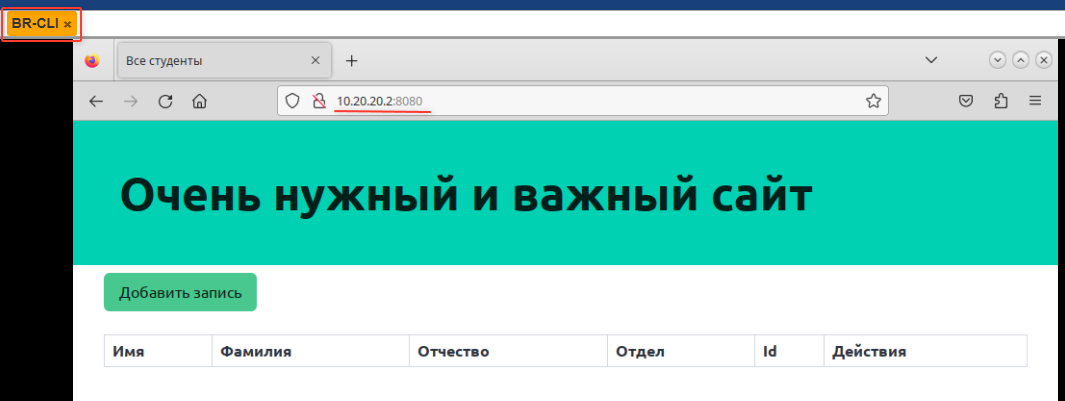The height and width of the screenshot is (401, 1065).
Task: Select the "Все студенты" tab
Action: point(225,60)
